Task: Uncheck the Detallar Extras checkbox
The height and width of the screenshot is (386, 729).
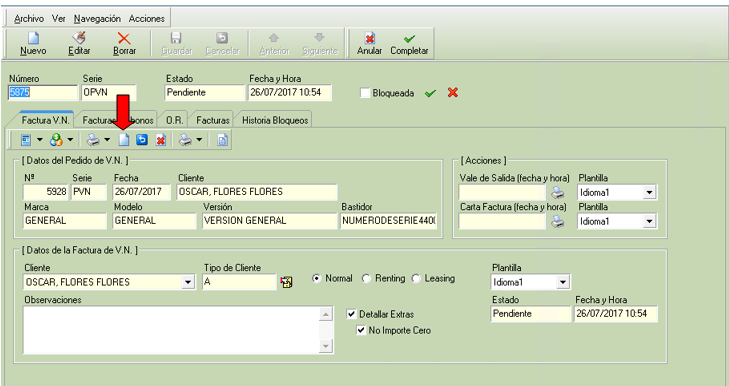Action: pyautogui.click(x=351, y=314)
